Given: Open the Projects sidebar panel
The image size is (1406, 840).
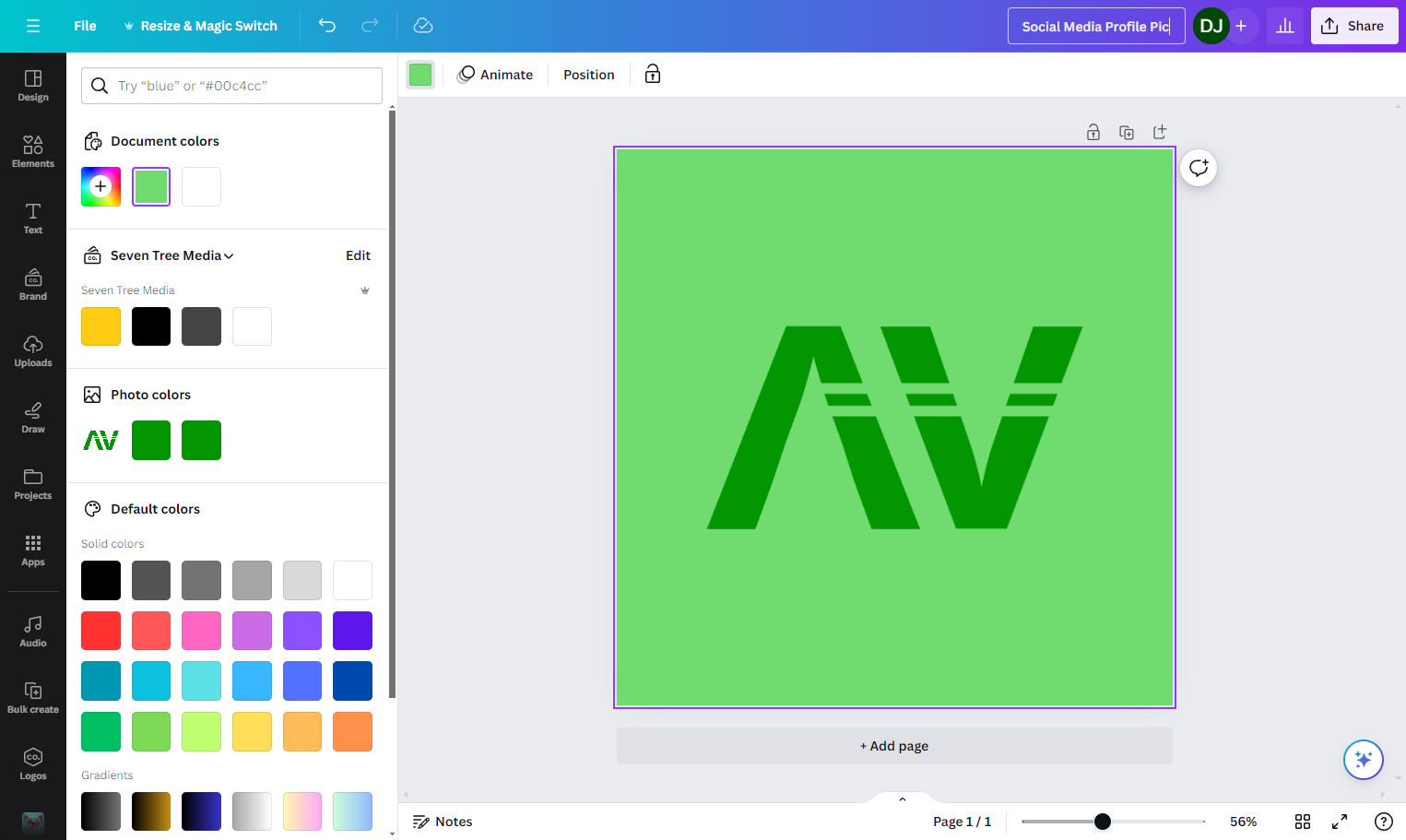Looking at the screenshot, I should coord(33,484).
